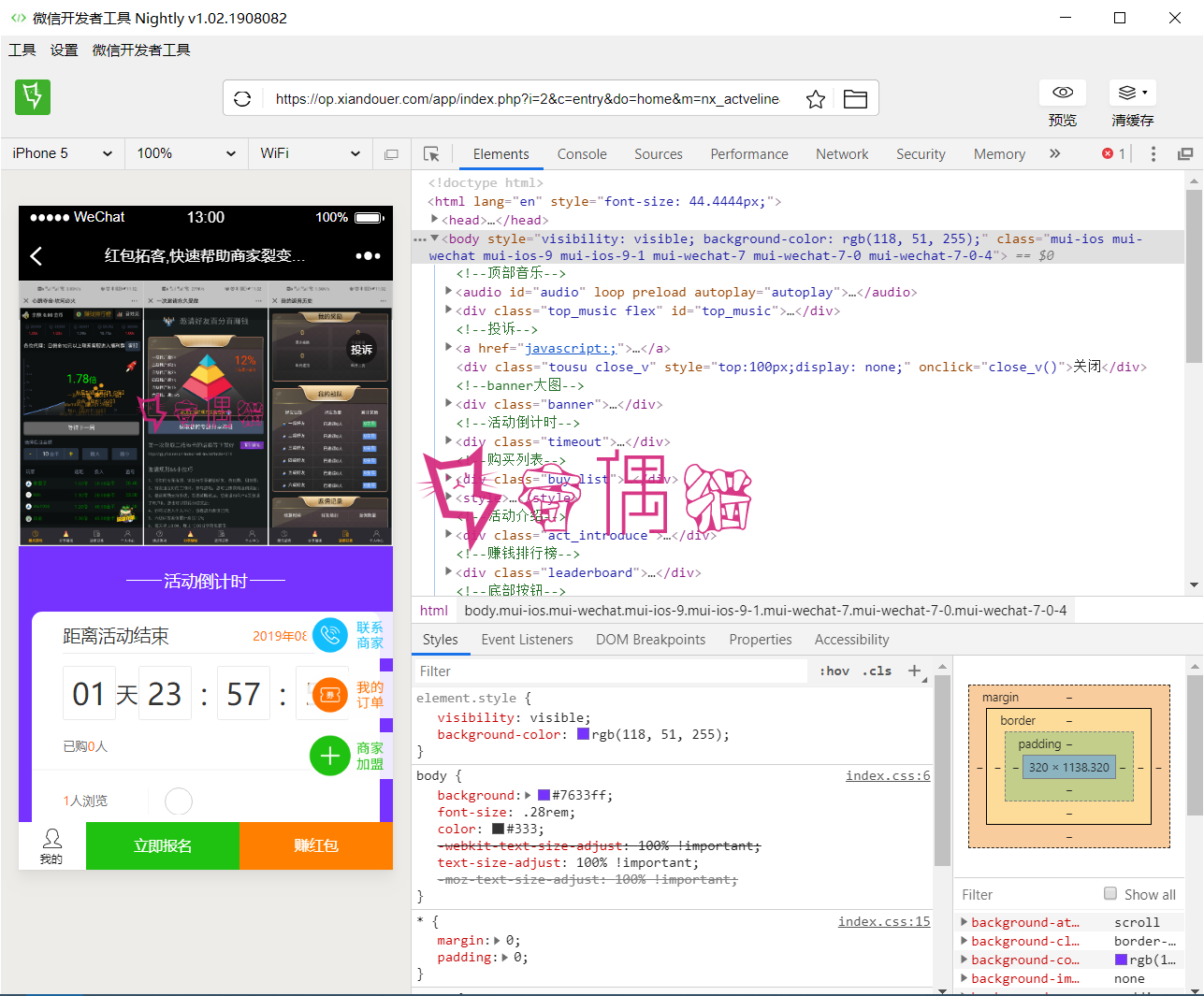This screenshot has height=996, width=1204.
Task: Collapse the body element node
Action: [x=434, y=238]
